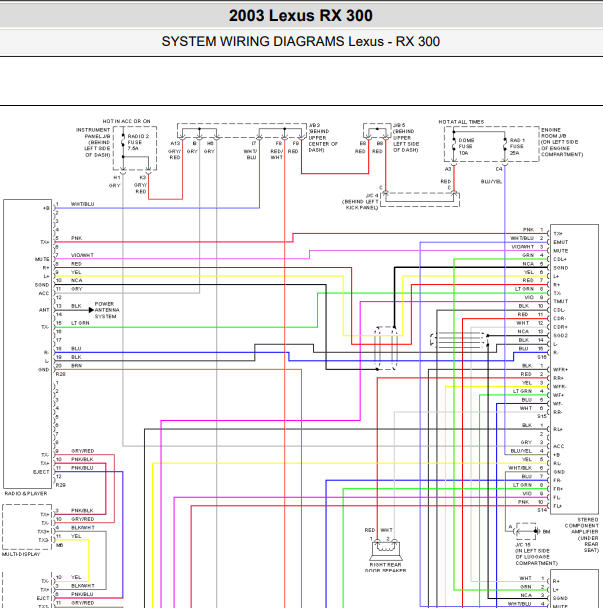Click "BLU/YEL" label below the C4 terminal
This screenshot has width=603, height=608.
click(x=491, y=181)
